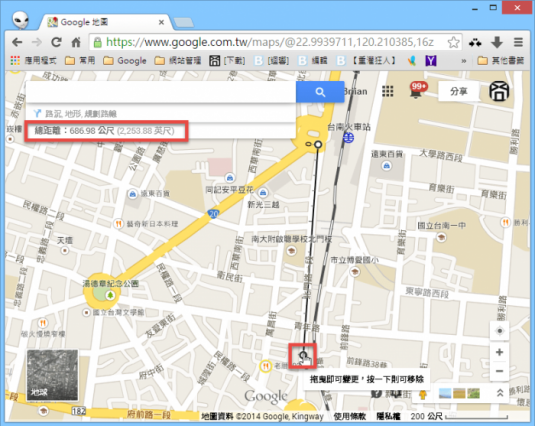Zoom in the map with plus
The width and height of the screenshot is (535, 426).
click(x=500, y=352)
